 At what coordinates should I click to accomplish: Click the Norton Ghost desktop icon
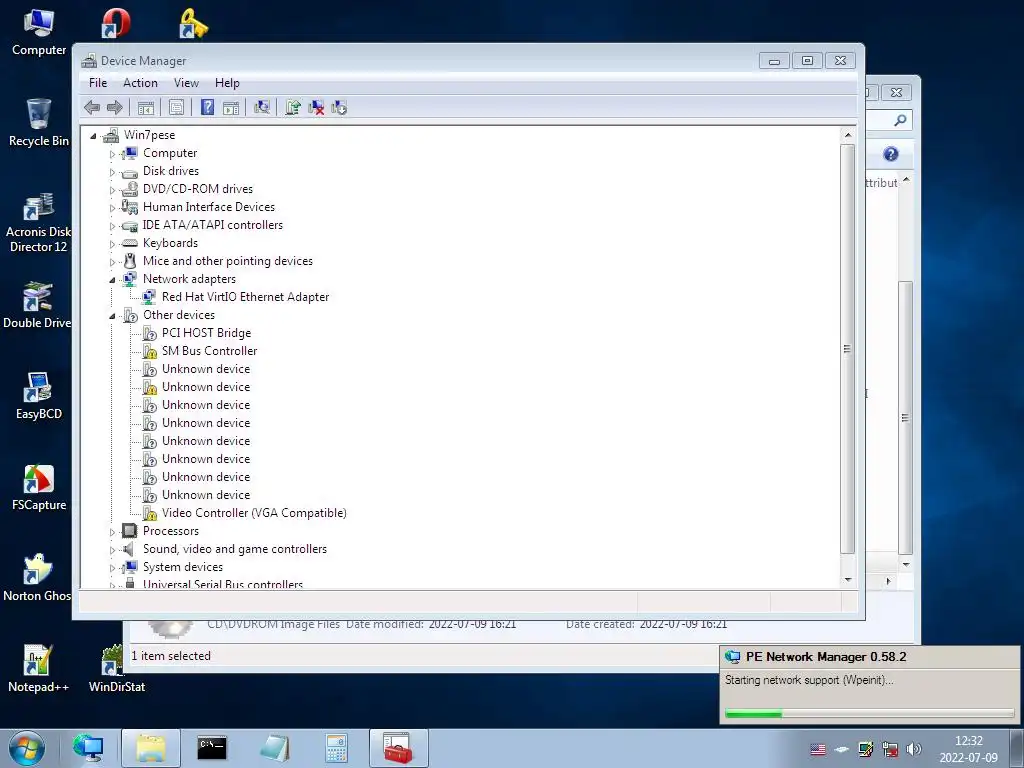(x=37, y=578)
